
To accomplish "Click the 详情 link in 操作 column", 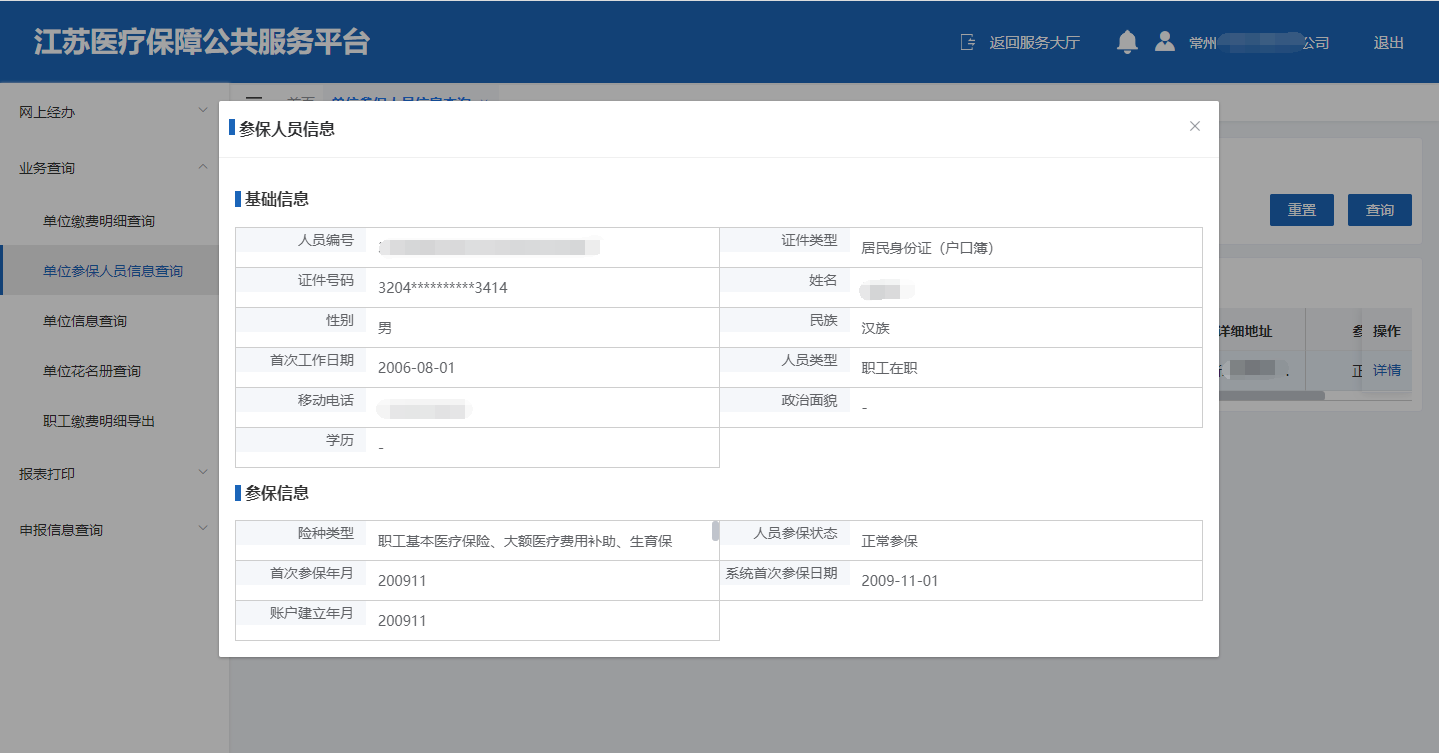I will coord(1386,370).
